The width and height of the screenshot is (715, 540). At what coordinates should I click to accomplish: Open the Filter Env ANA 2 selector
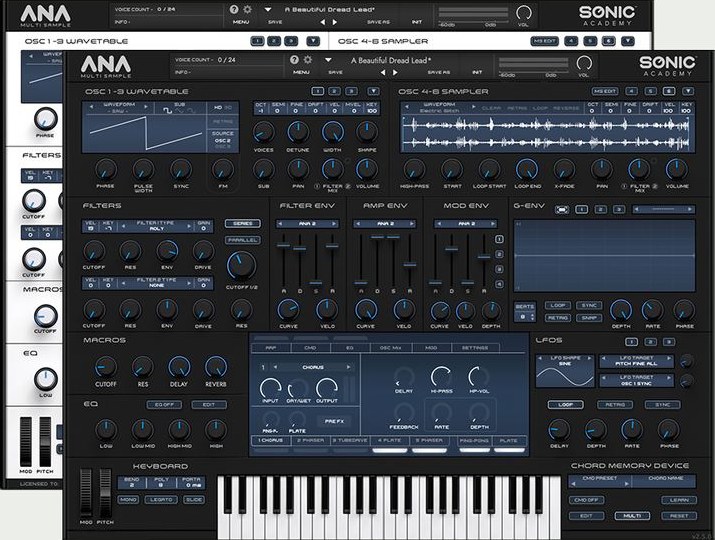pyautogui.click(x=307, y=224)
